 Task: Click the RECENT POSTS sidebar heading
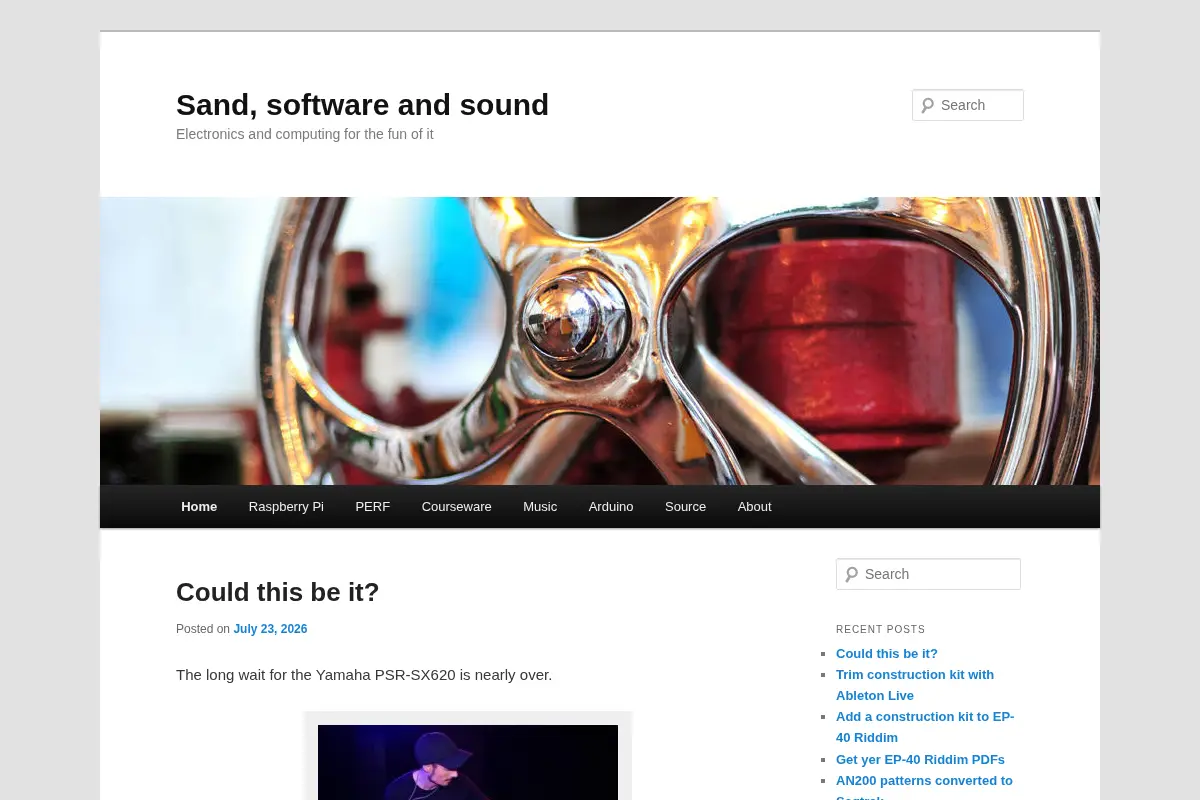tap(881, 630)
